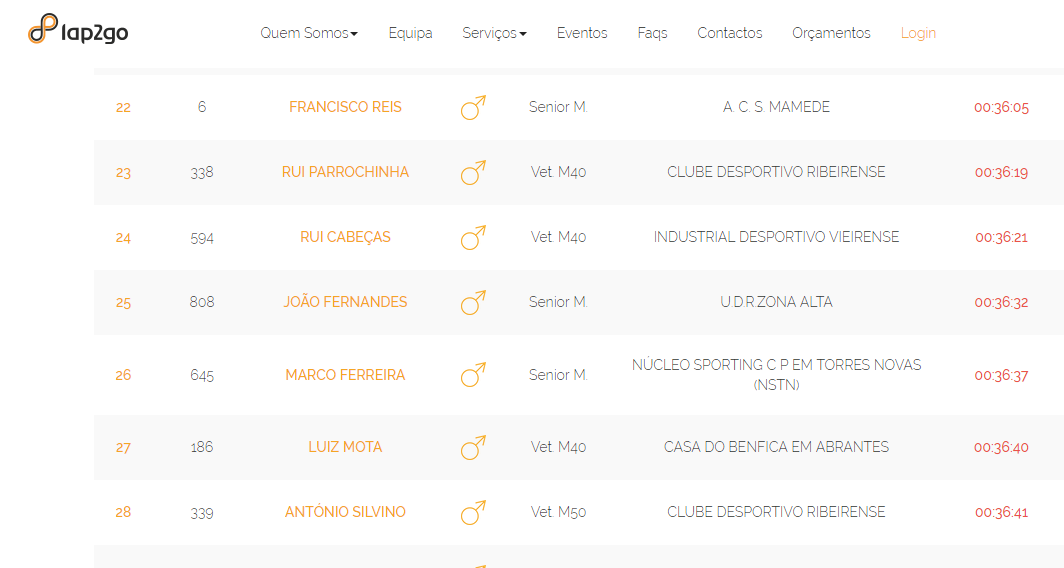Click the Login link
Viewport: 1064px width, 568px height.
(x=918, y=33)
